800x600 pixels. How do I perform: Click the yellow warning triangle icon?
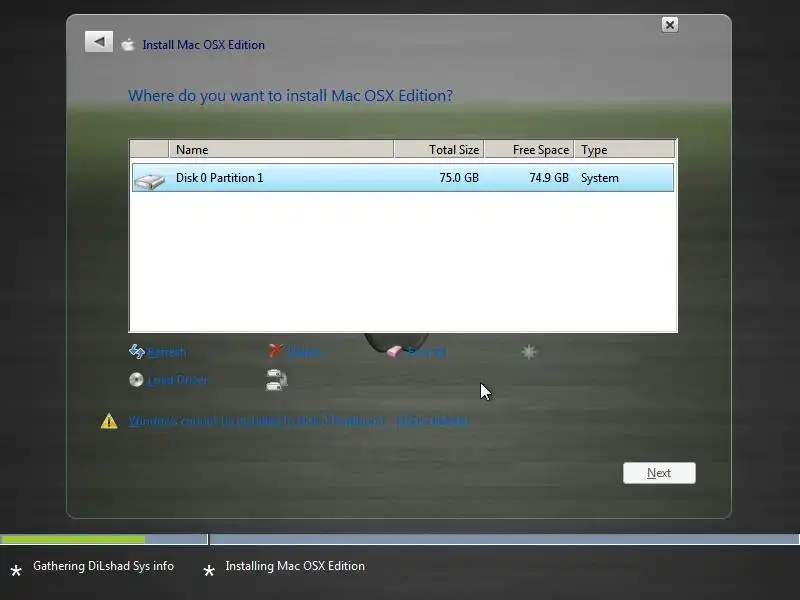click(109, 421)
